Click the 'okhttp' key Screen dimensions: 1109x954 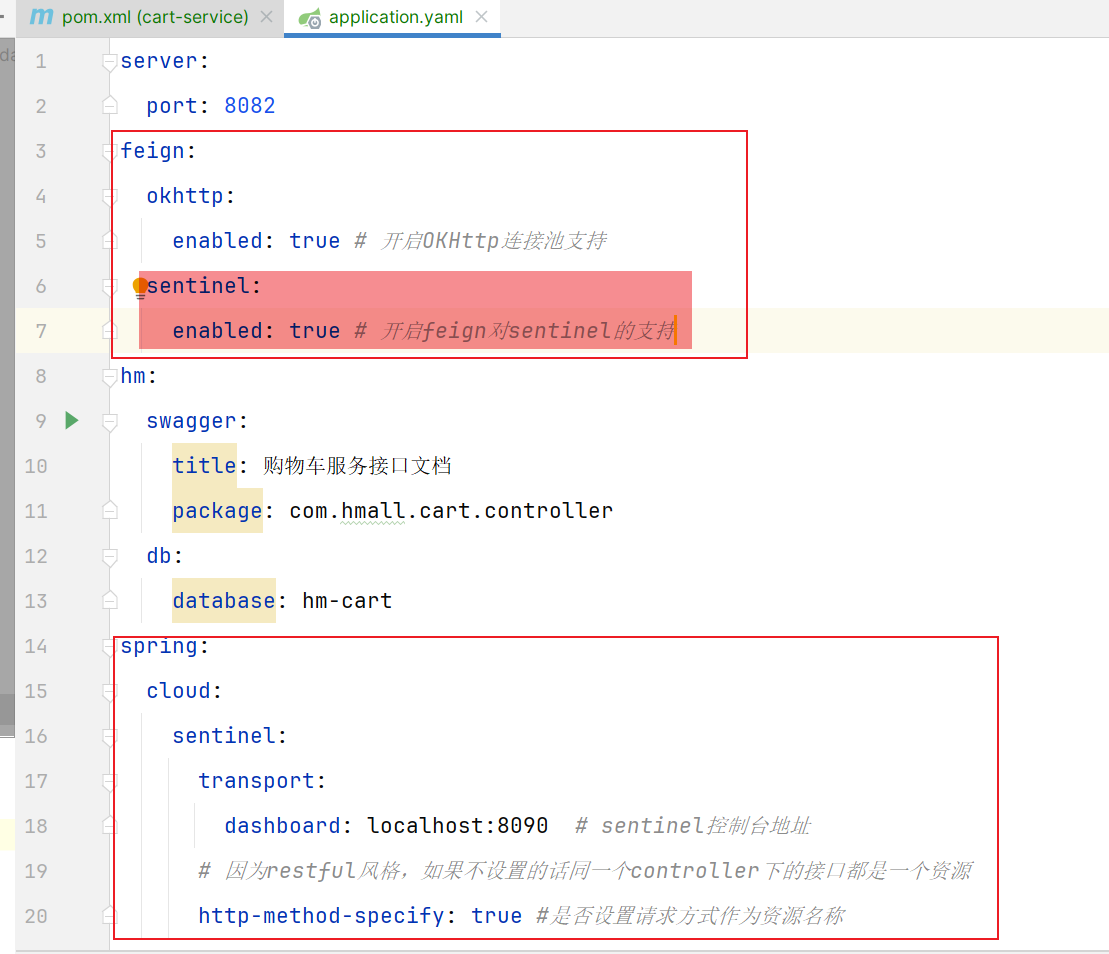click(185, 196)
